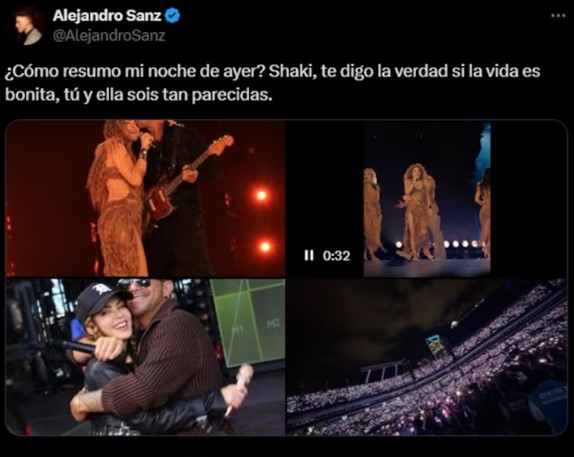Screen dimensions: 574x457
Task: Open the three-dot more options menu
Action: pyautogui.click(x=558, y=16)
